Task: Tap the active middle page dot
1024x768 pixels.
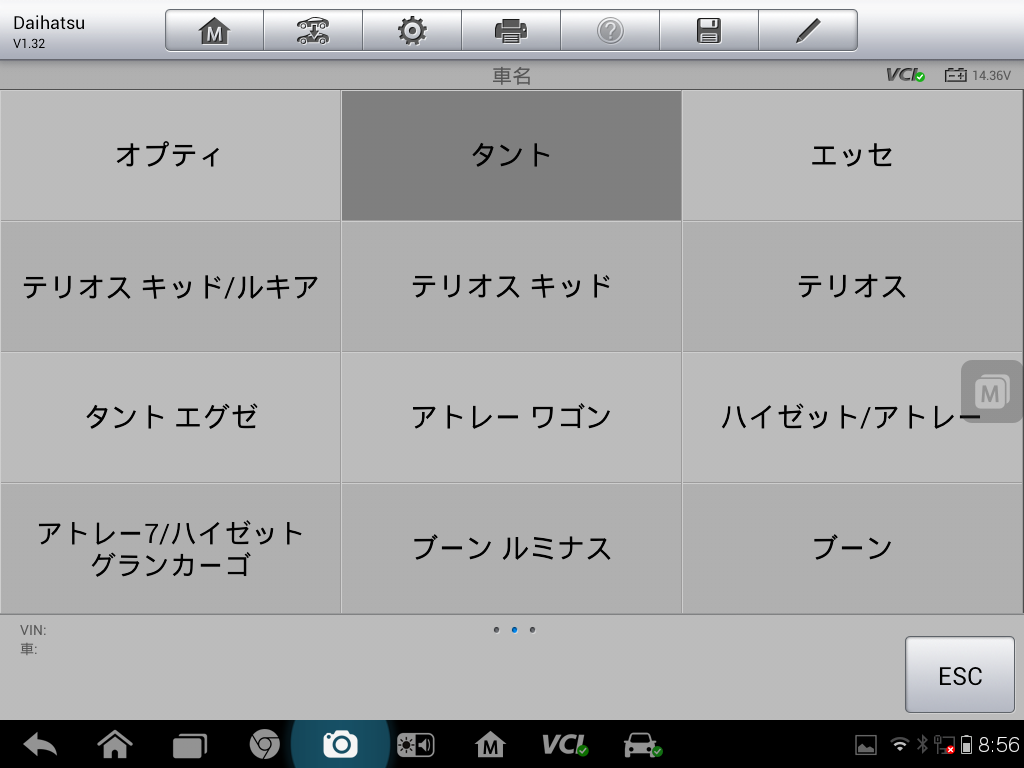Action: pyautogui.click(x=515, y=630)
